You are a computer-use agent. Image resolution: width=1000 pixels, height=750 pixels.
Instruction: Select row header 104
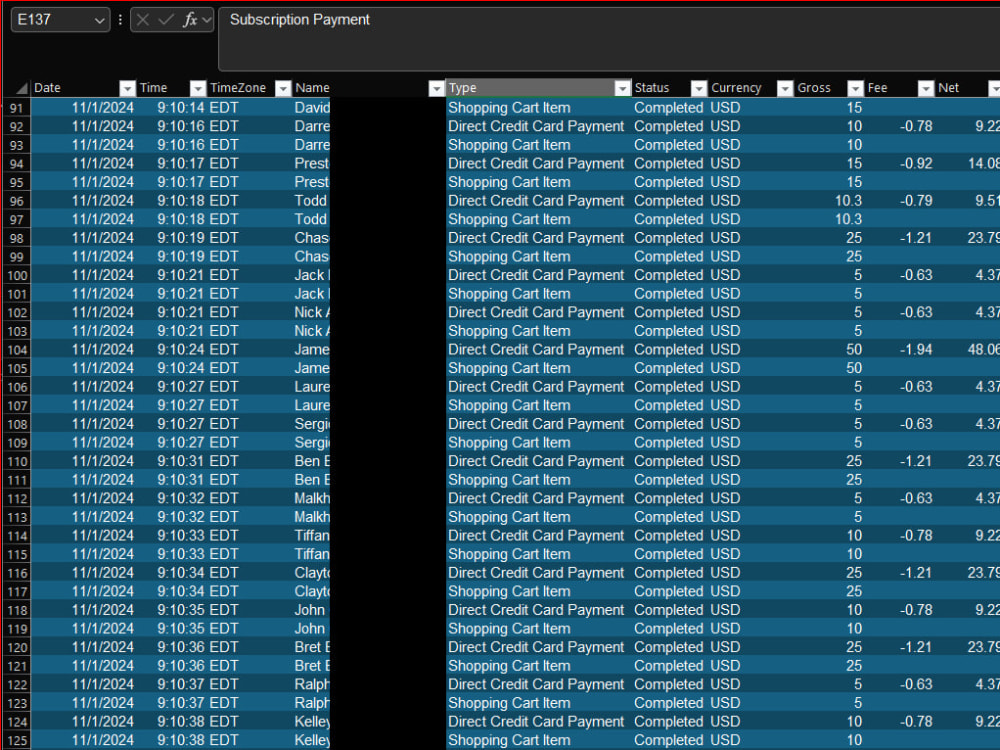17,349
